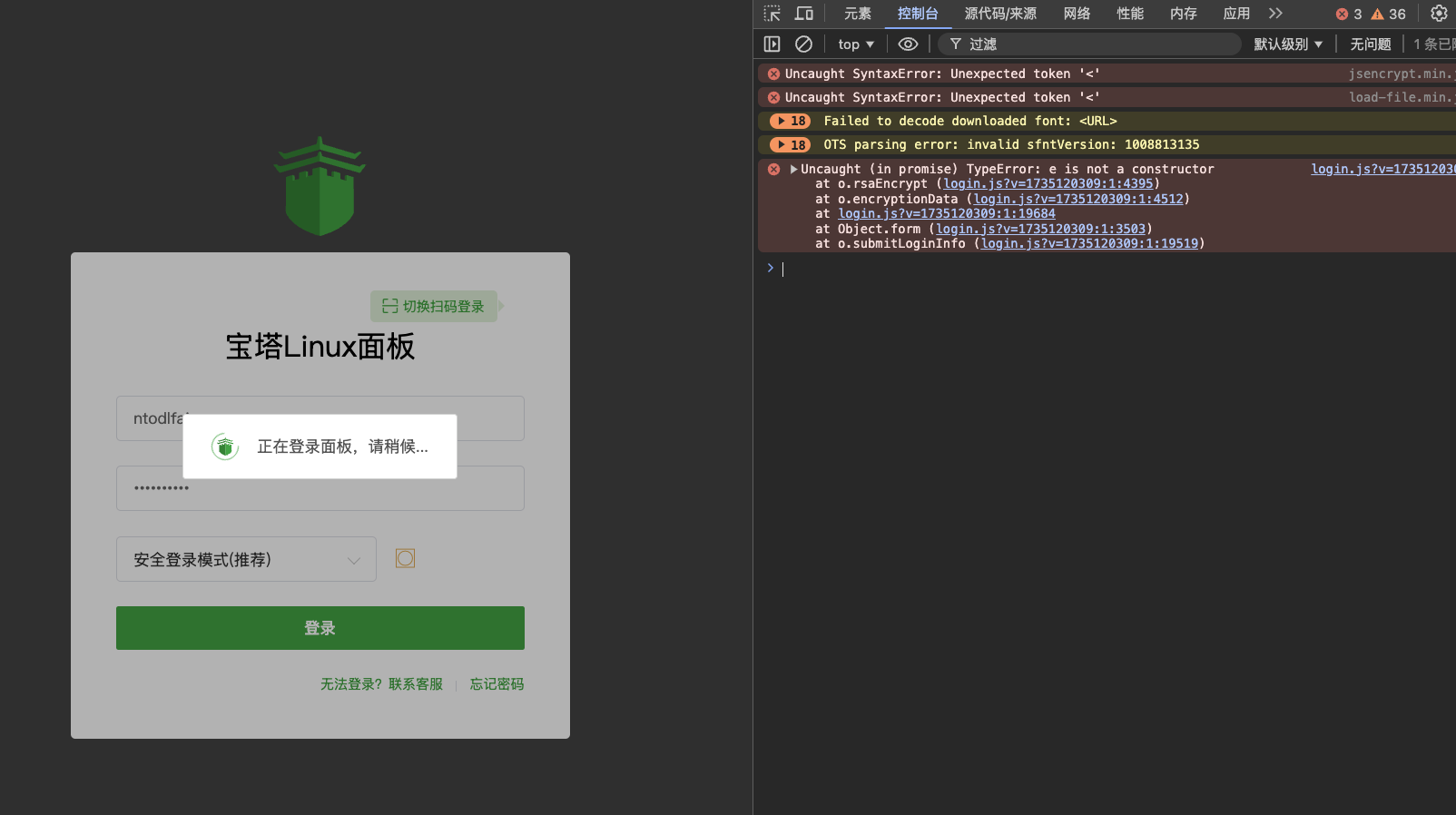Screen dimensions: 1456x815
Task: Open the top context selector
Action: 856,44
